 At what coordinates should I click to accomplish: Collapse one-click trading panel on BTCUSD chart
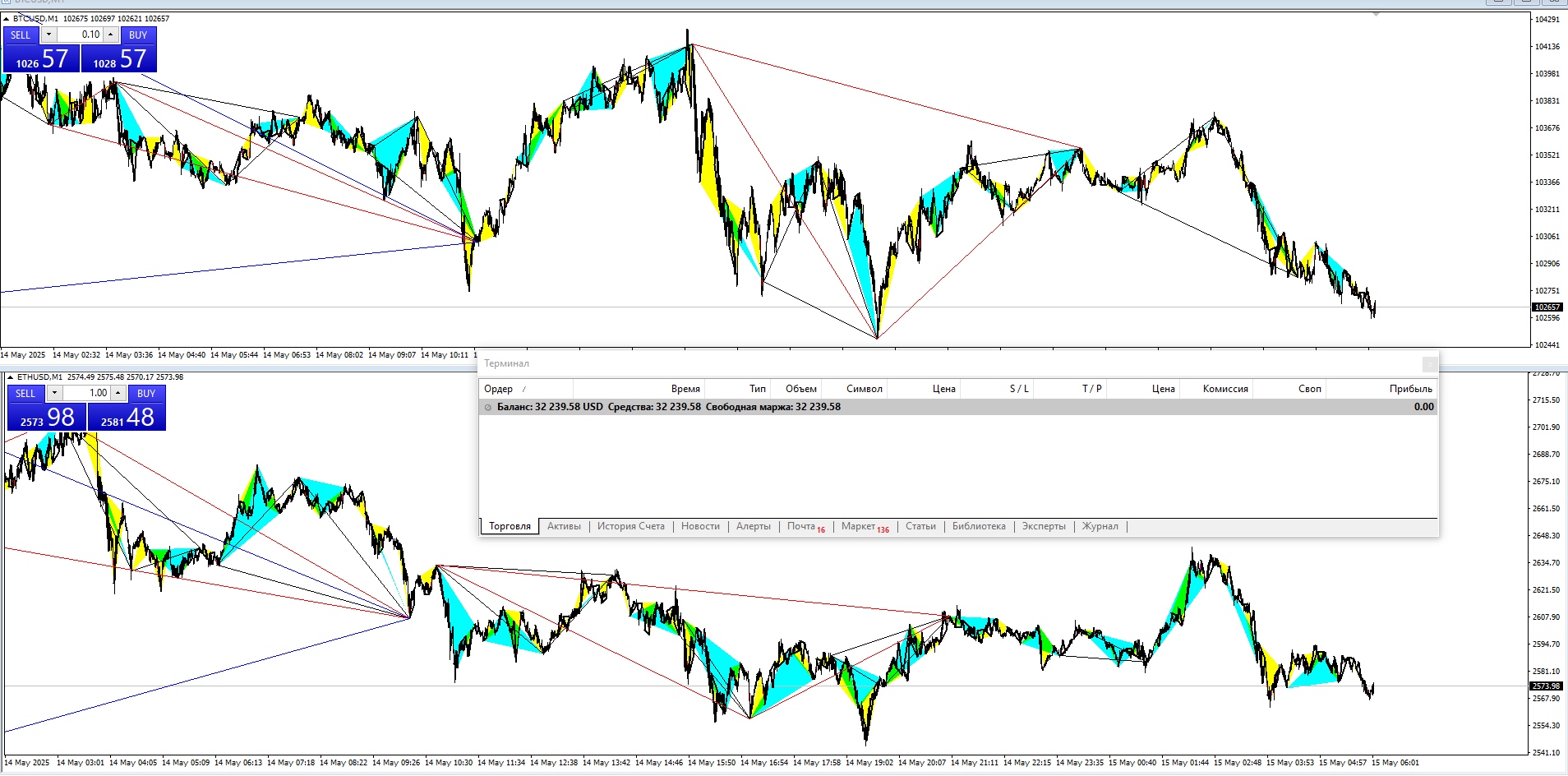point(7,18)
